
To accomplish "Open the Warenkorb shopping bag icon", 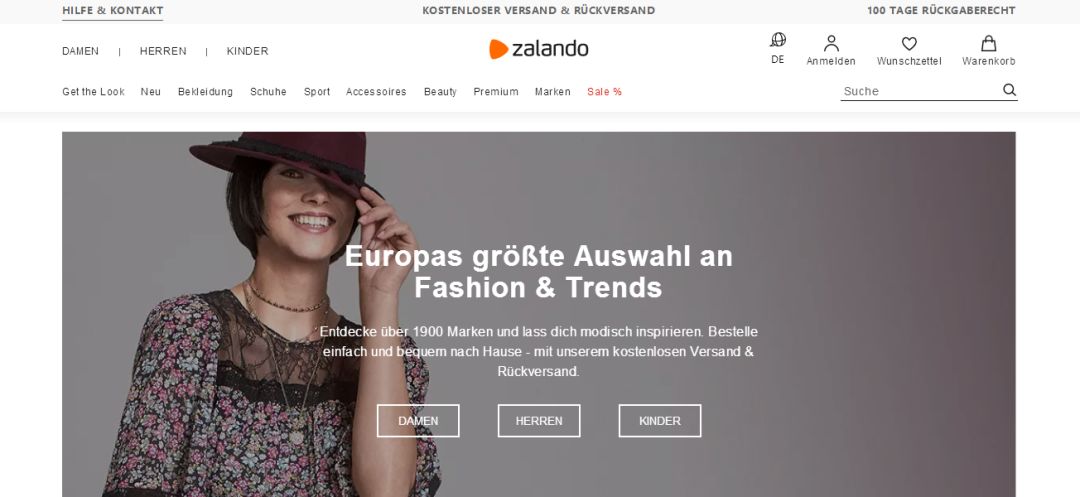I will click(988, 43).
